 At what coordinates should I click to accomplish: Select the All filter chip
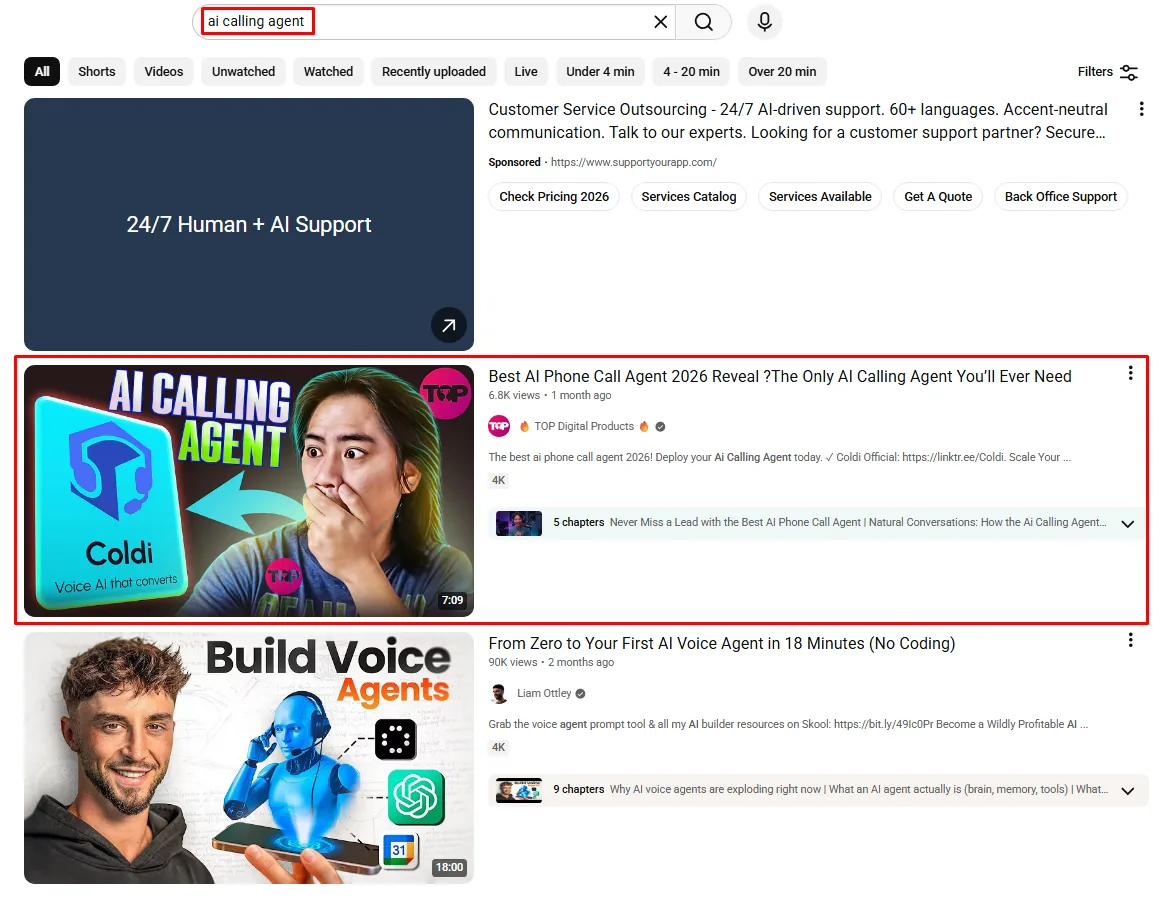click(42, 72)
